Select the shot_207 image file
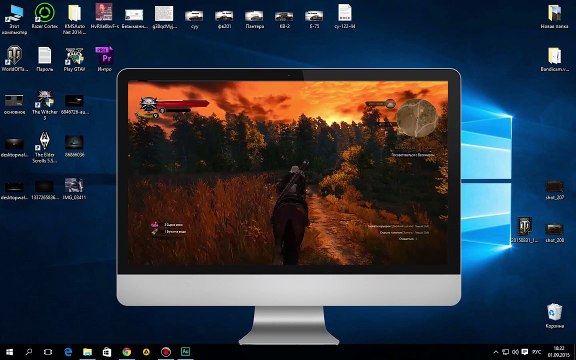Viewport: 576px width, 360px height. 554,190
